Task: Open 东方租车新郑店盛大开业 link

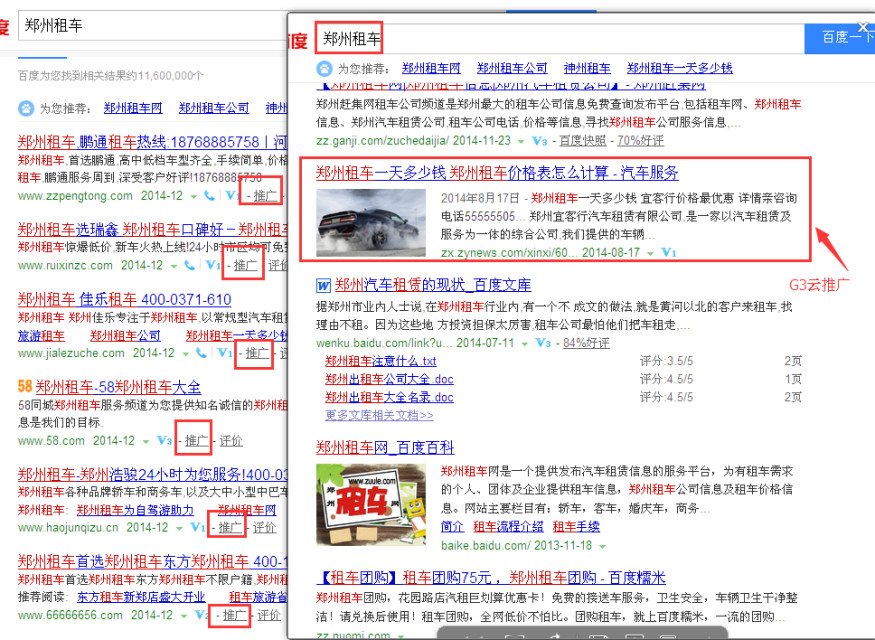Action: pyautogui.click(x=141, y=597)
